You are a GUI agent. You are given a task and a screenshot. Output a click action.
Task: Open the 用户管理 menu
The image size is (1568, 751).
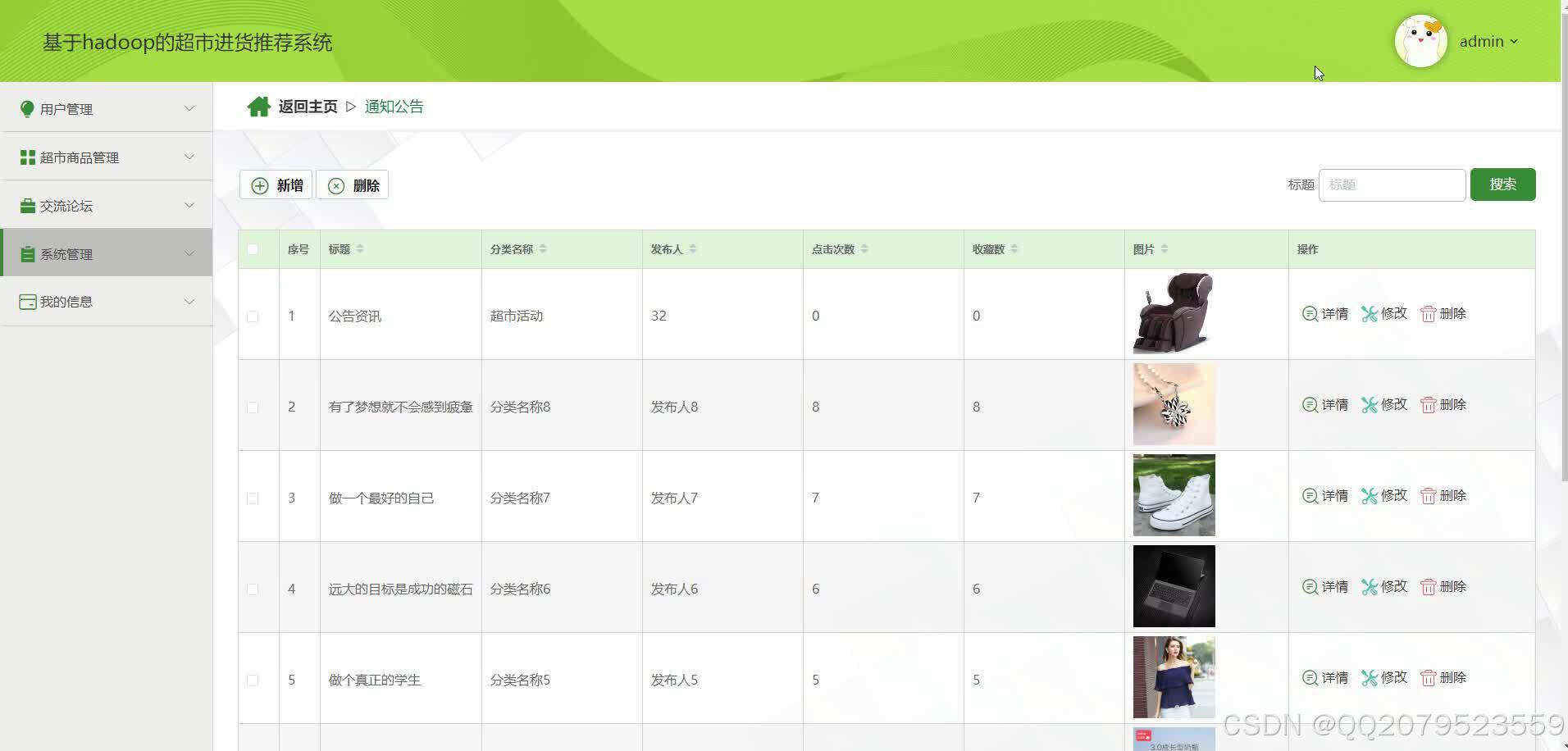click(107, 108)
